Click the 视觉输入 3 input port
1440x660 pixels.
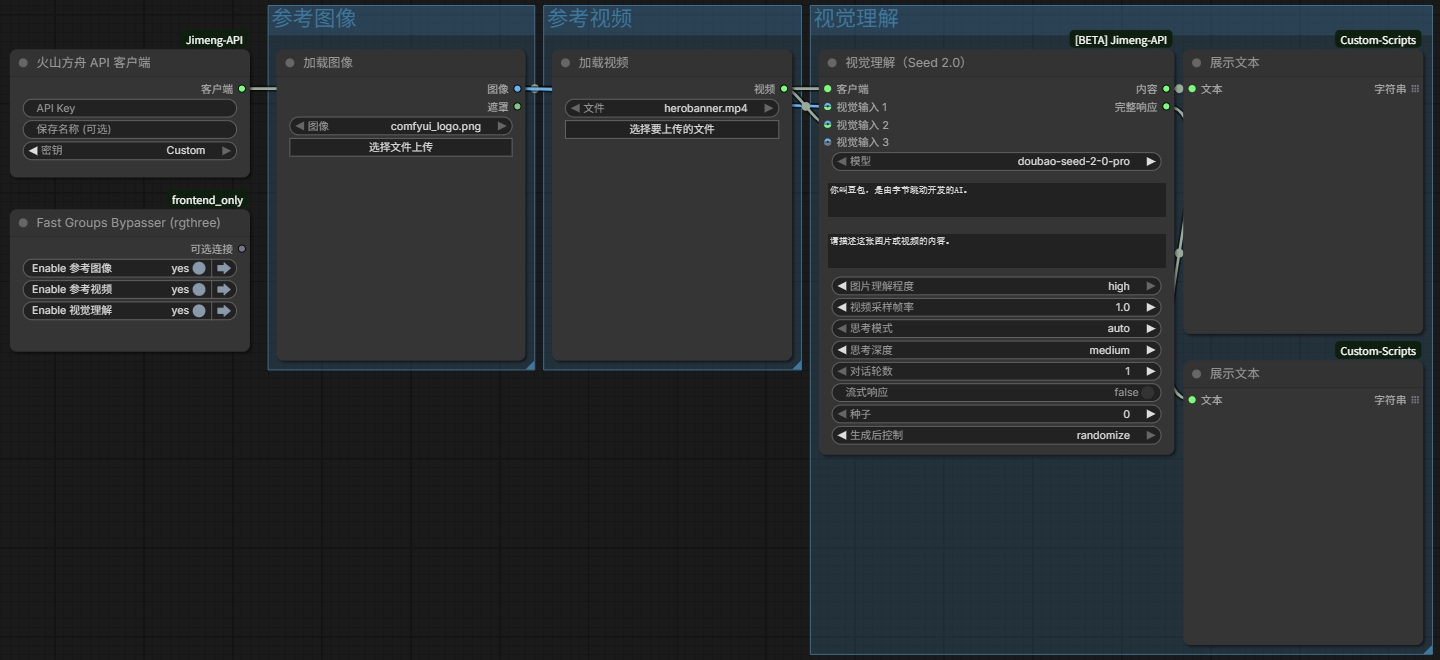pos(828,142)
